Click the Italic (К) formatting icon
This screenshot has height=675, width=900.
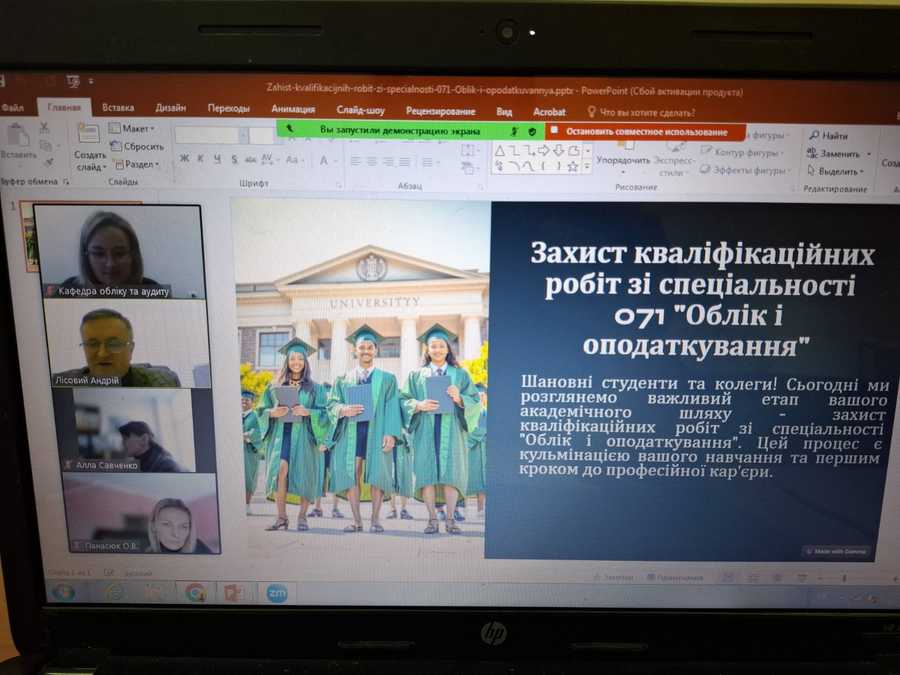pyautogui.click(x=201, y=159)
